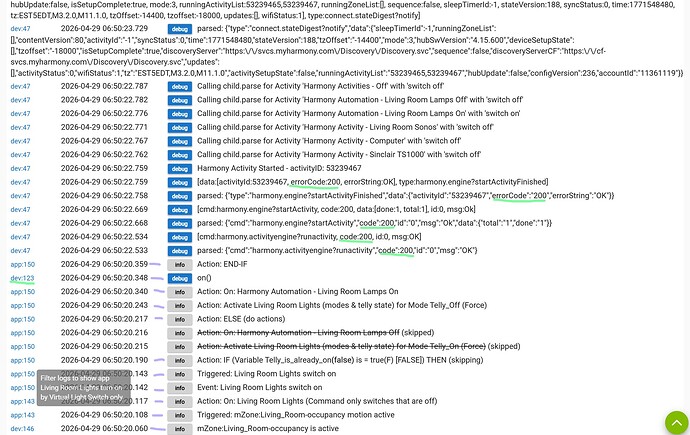Select text 'Triggered: Living Room Lights switch on'
The height and width of the screenshot is (435, 690).
click(266, 374)
